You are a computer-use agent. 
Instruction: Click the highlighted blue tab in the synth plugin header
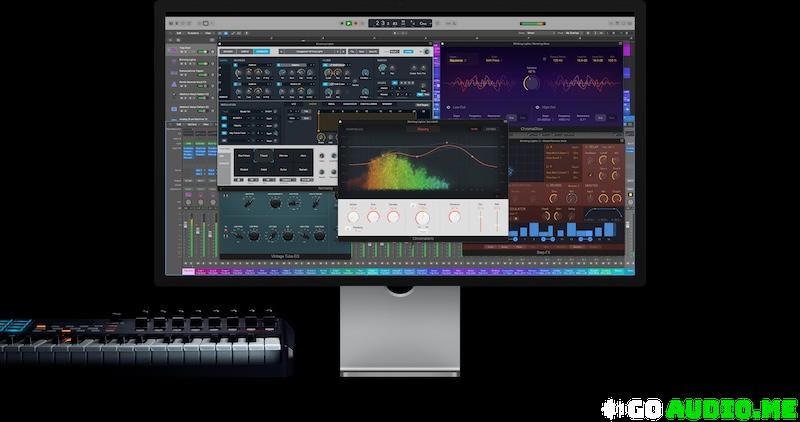pos(262,50)
